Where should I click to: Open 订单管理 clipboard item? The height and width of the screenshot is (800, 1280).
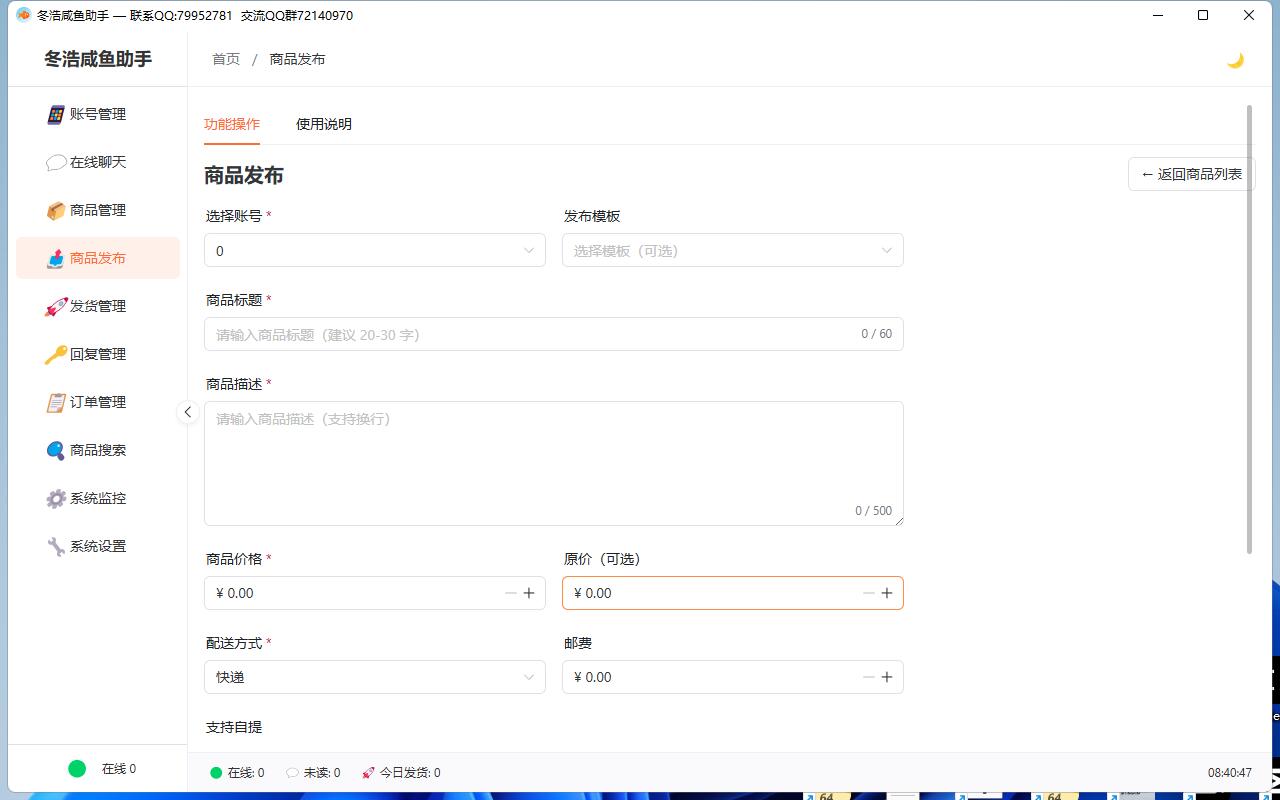tap(98, 402)
